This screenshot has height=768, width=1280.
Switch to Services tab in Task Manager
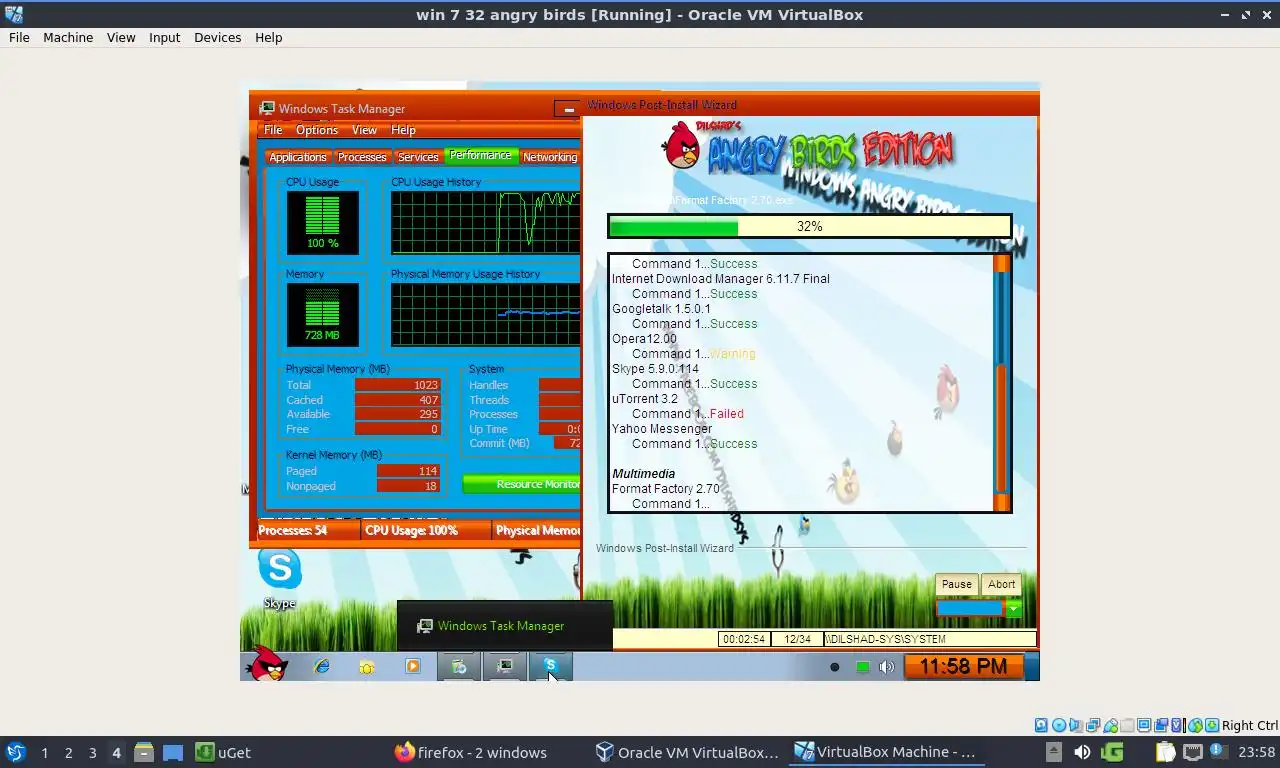point(418,157)
